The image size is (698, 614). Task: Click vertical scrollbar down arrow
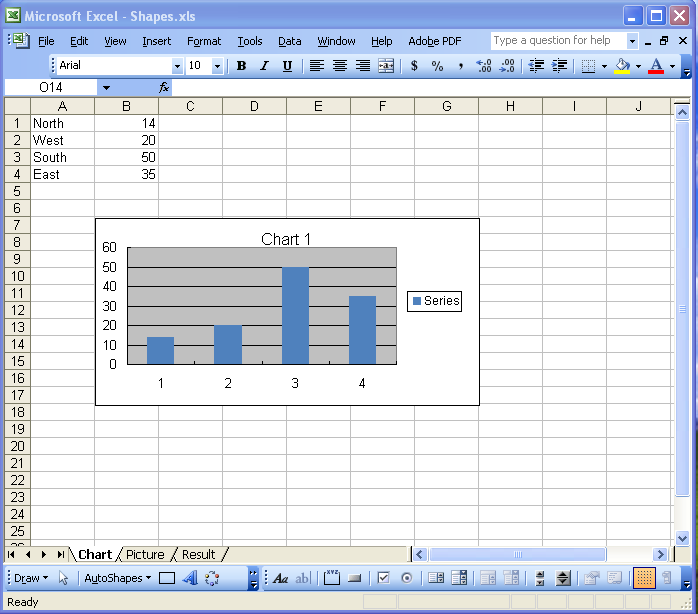682,538
